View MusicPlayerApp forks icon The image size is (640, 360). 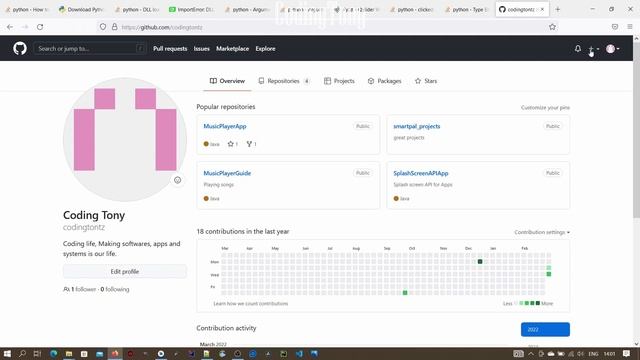point(249,144)
